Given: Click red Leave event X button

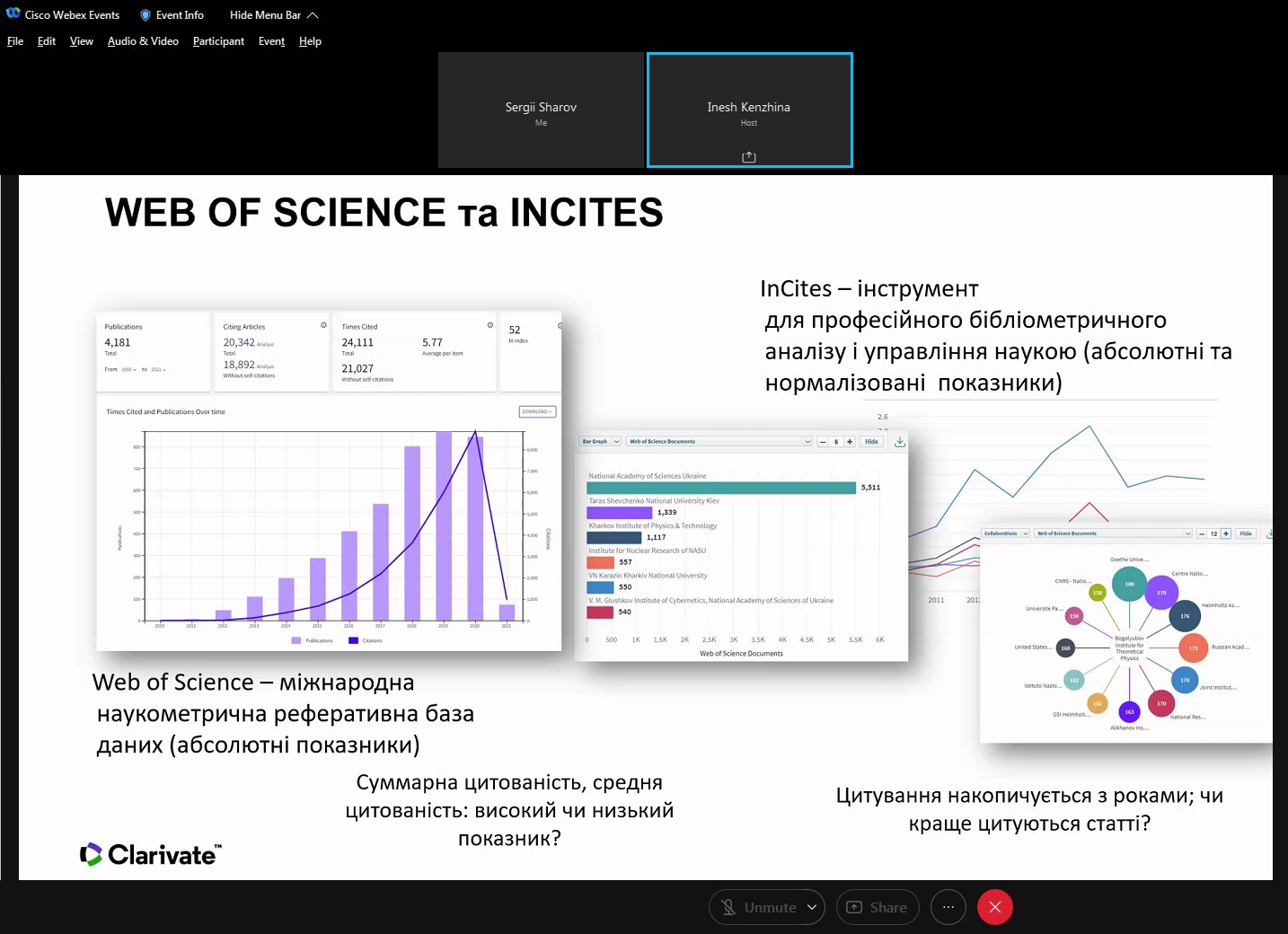Looking at the screenshot, I should point(995,907).
